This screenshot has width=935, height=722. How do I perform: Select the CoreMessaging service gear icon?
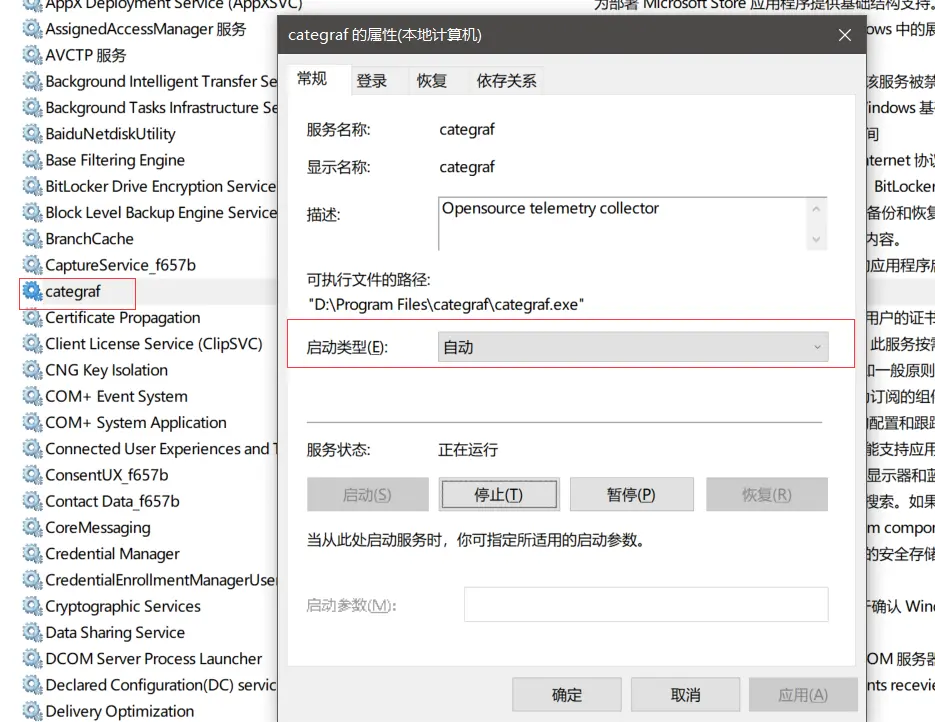(x=32, y=528)
